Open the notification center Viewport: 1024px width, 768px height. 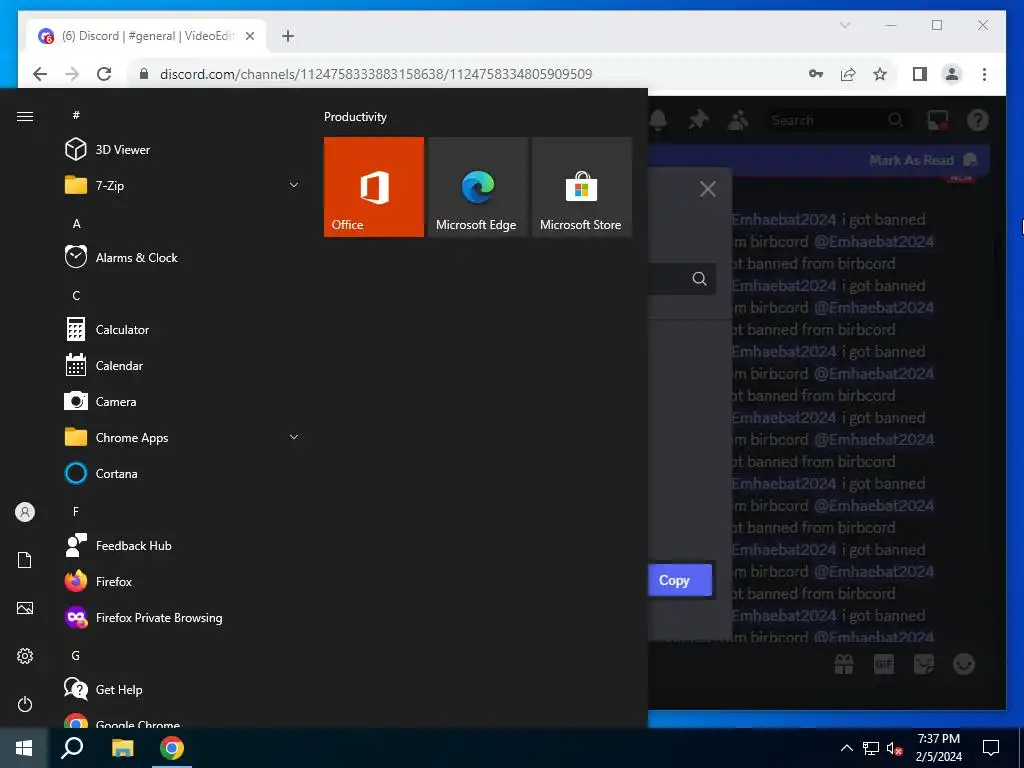[991, 748]
